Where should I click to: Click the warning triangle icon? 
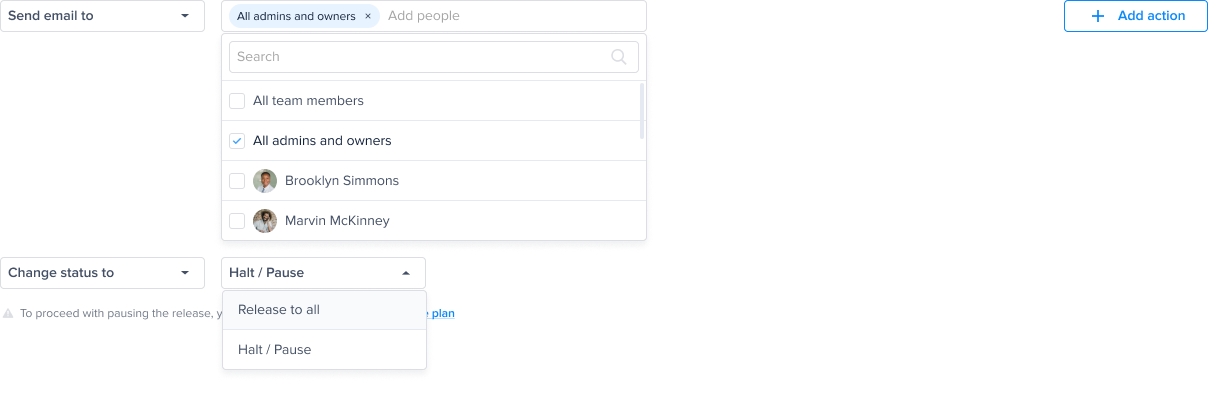(x=8, y=313)
